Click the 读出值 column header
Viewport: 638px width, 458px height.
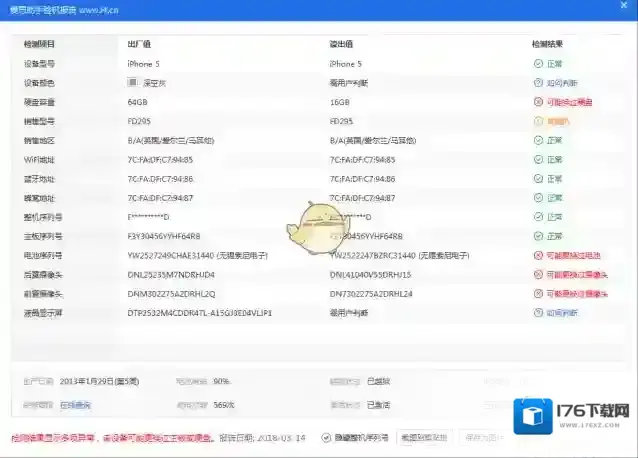(341, 44)
